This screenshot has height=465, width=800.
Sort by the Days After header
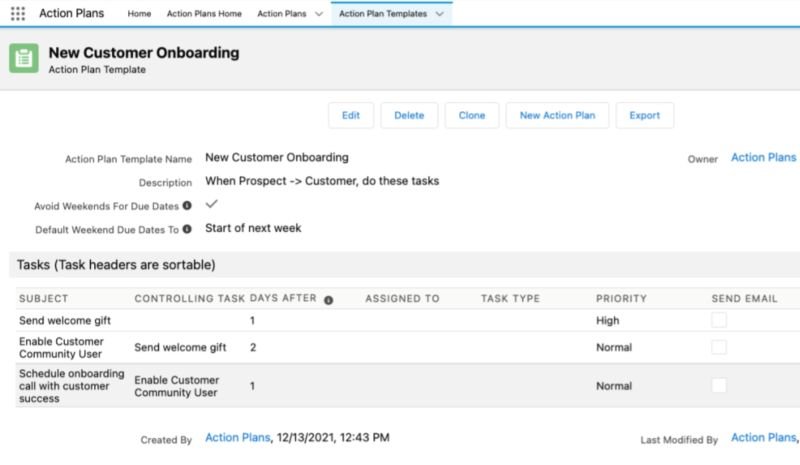[283, 298]
